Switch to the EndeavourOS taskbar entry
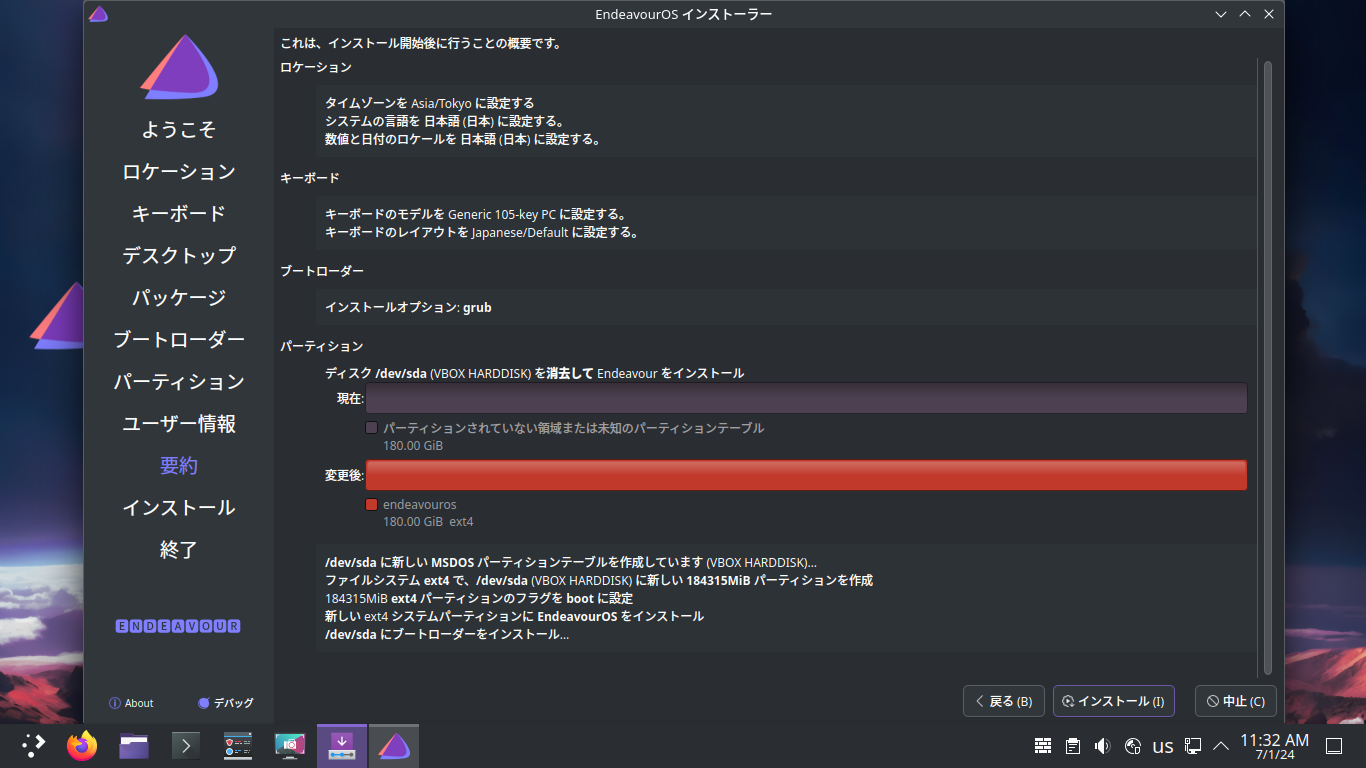Viewport: 1366px width, 768px height. (394, 746)
